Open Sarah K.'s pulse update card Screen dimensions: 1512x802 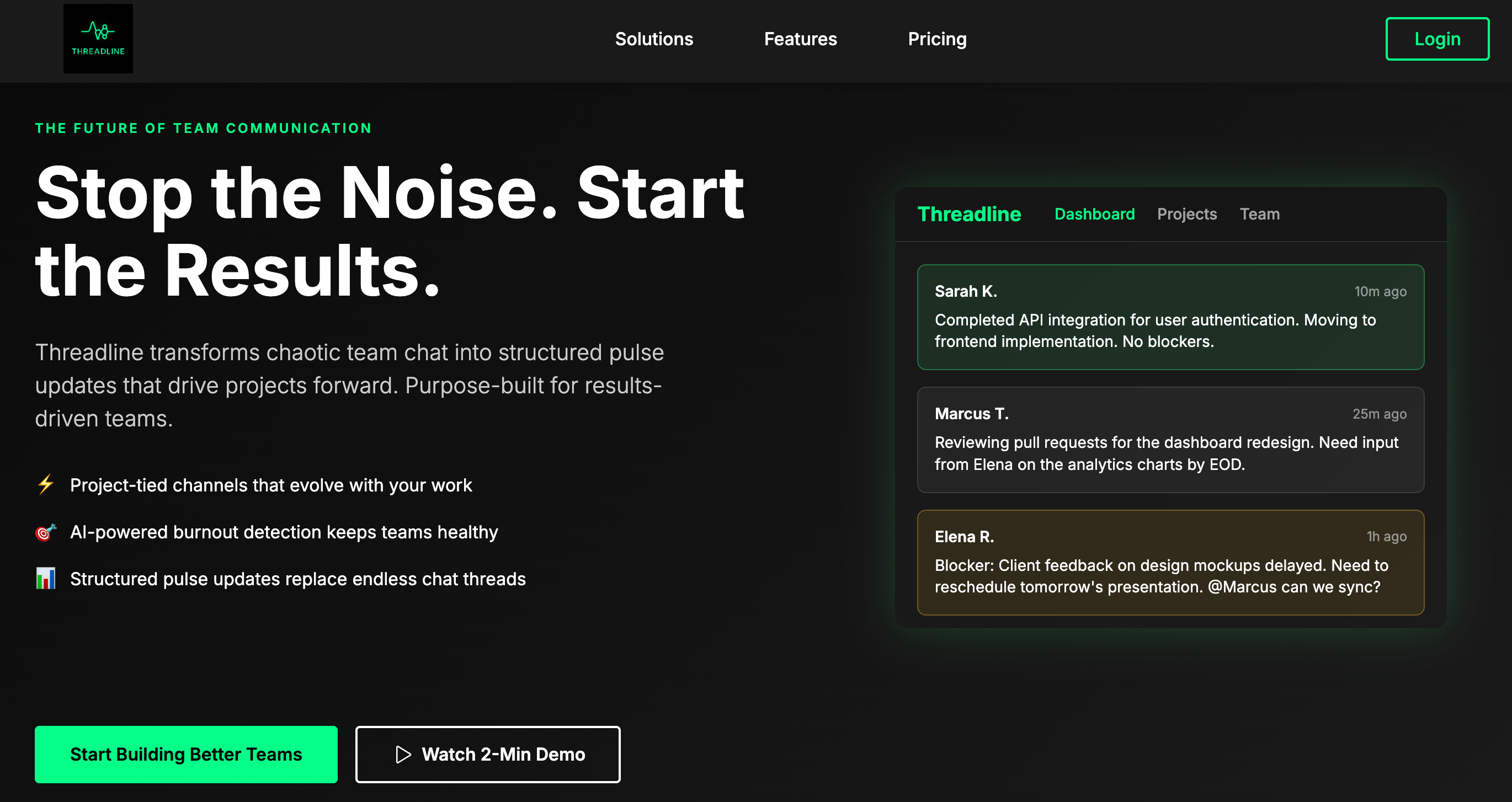pos(1170,317)
